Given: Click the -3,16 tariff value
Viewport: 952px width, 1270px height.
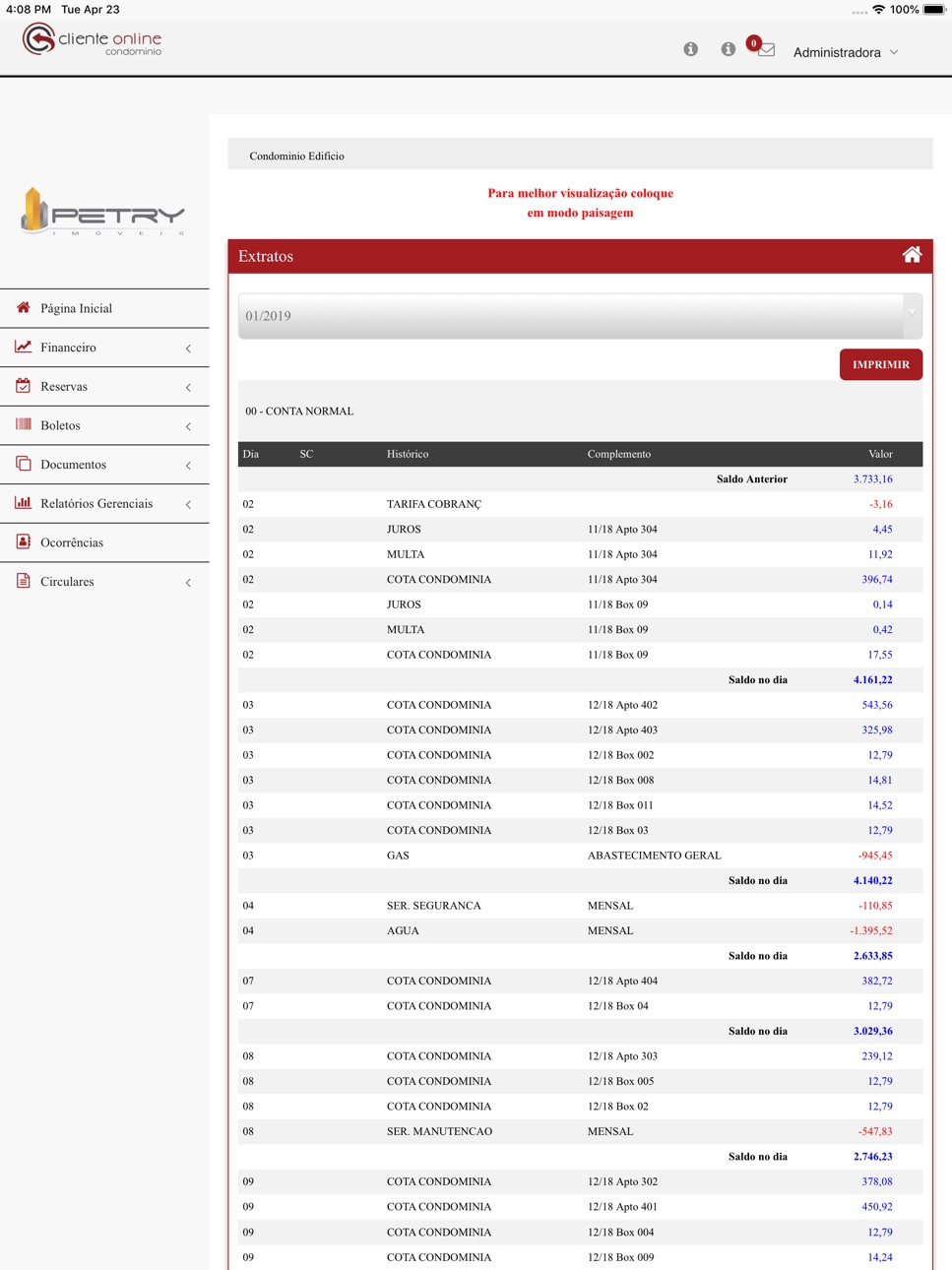Looking at the screenshot, I should coord(881,504).
